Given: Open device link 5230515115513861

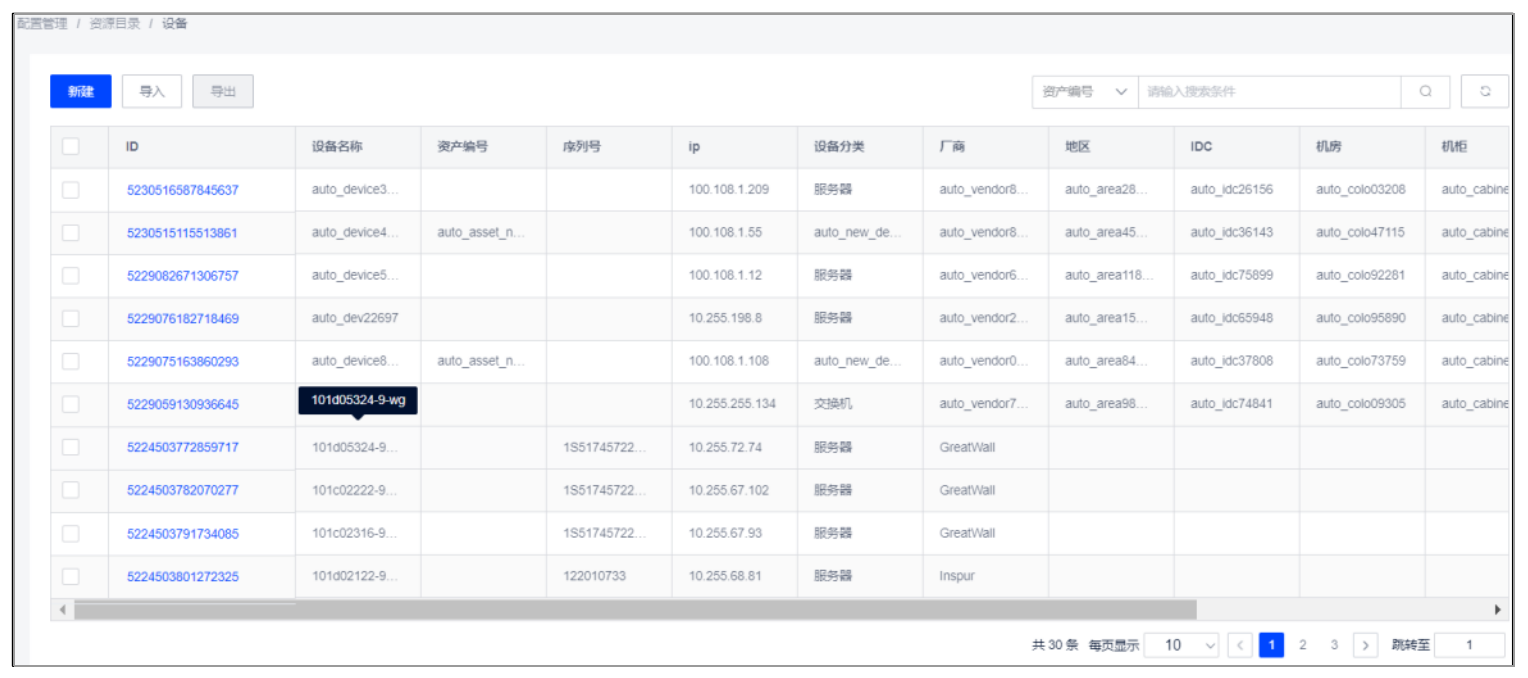Looking at the screenshot, I should pos(182,233).
